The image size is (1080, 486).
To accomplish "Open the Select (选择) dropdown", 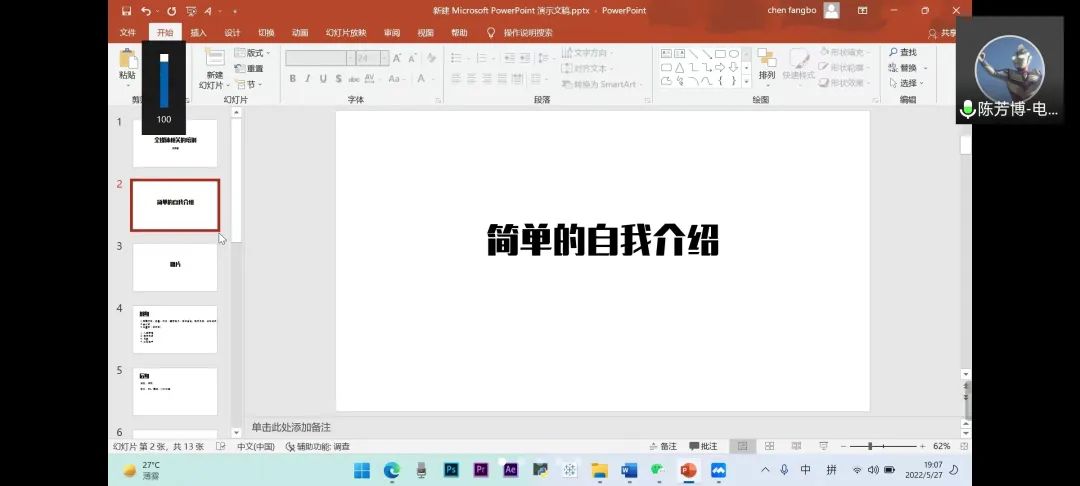I will [x=907, y=83].
